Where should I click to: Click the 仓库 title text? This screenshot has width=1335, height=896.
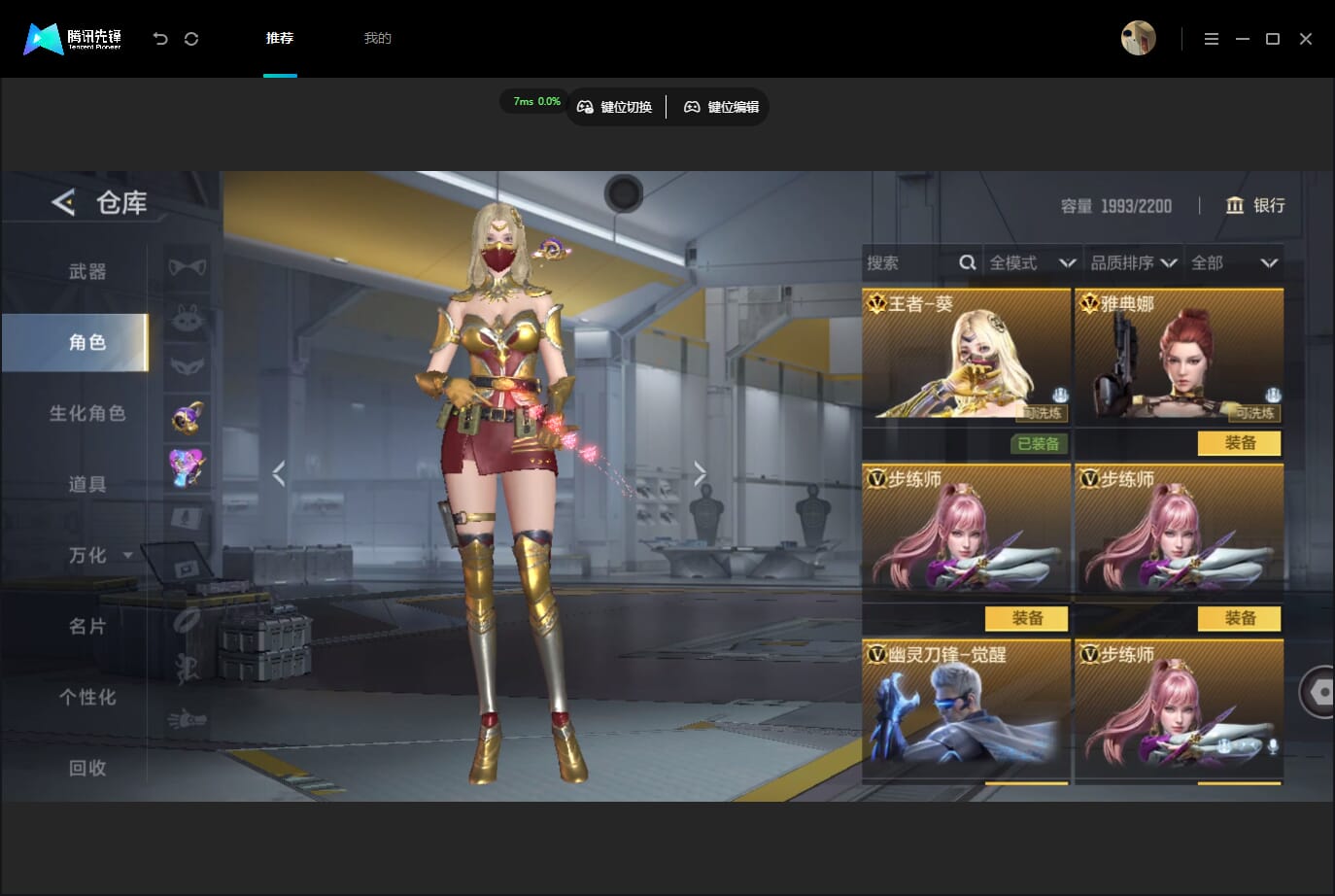(121, 202)
